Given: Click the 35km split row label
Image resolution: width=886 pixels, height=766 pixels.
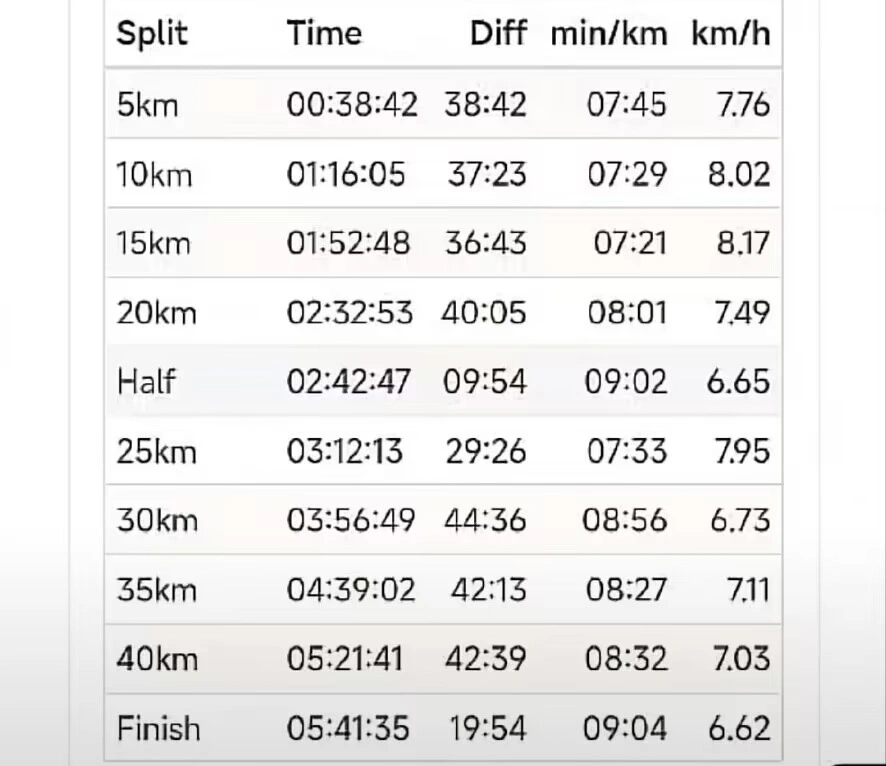Looking at the screenshot, I should pyautogui.click(x=157, y=589).
